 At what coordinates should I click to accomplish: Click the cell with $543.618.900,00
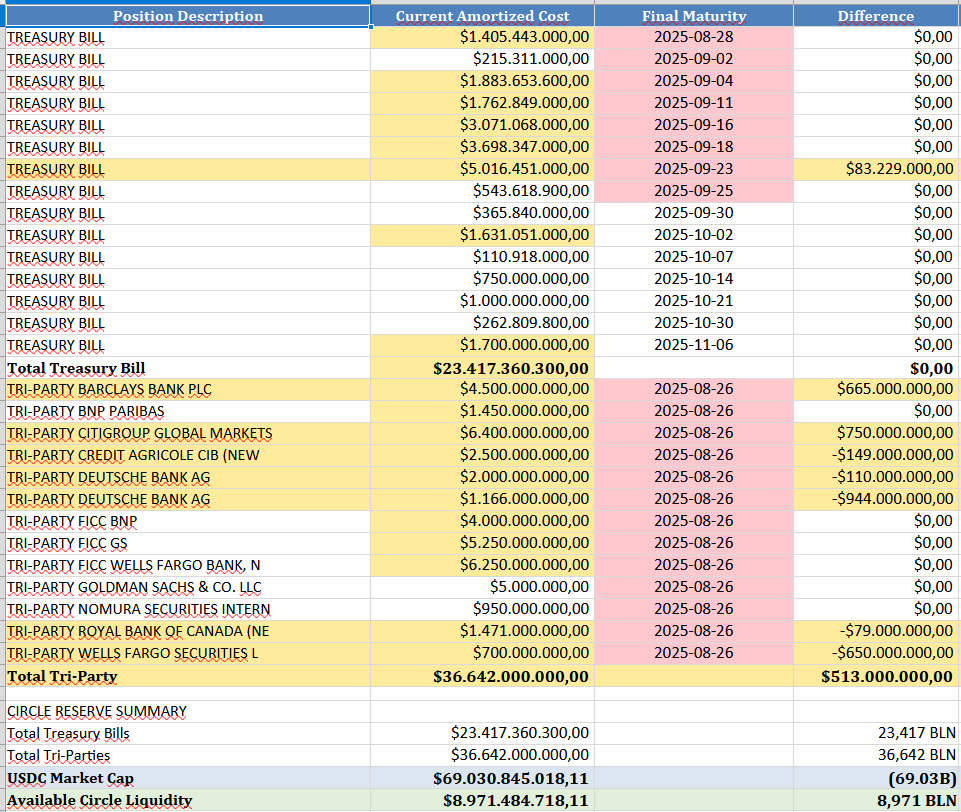pyautogui.click(x=482, y=192)
